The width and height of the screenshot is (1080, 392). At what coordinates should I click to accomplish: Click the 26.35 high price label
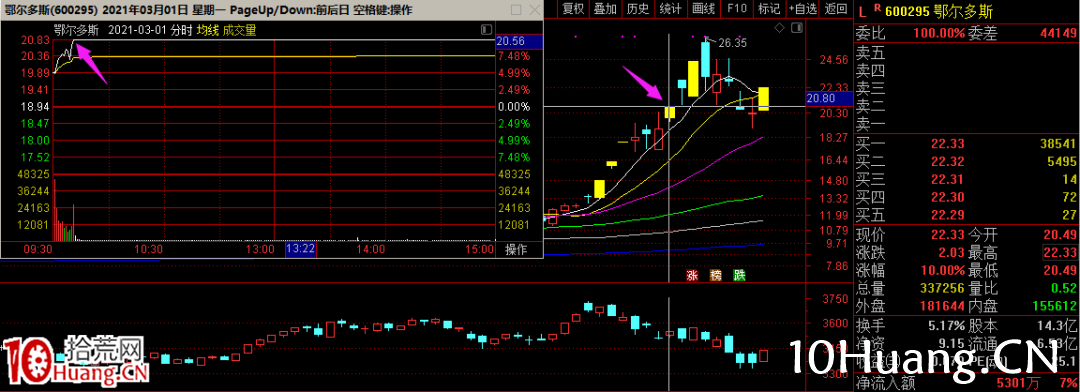tap(732, 43)
